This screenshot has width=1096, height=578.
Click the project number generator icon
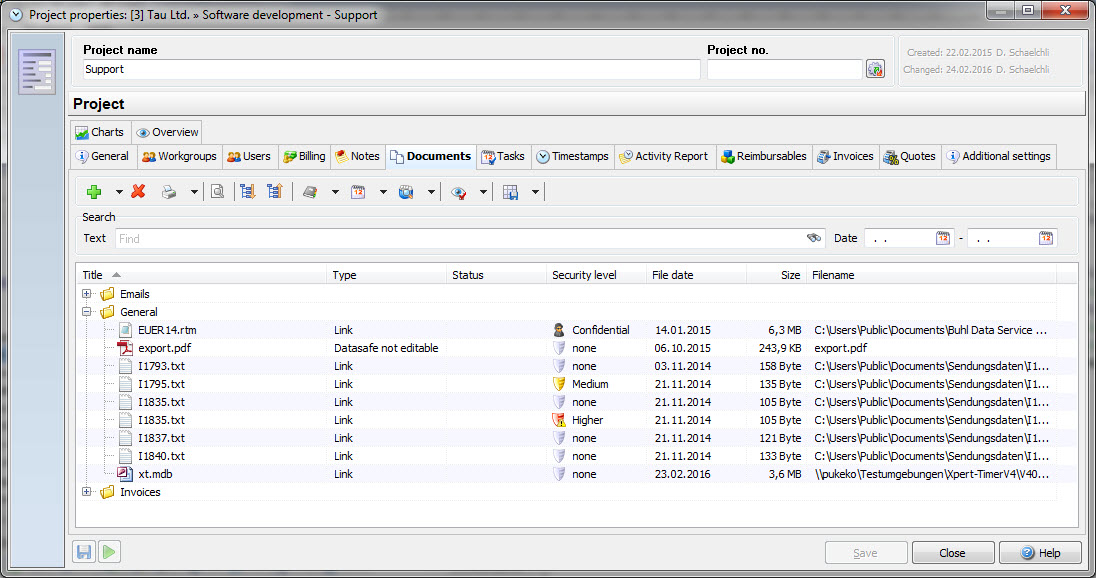(x=875, y=69)
